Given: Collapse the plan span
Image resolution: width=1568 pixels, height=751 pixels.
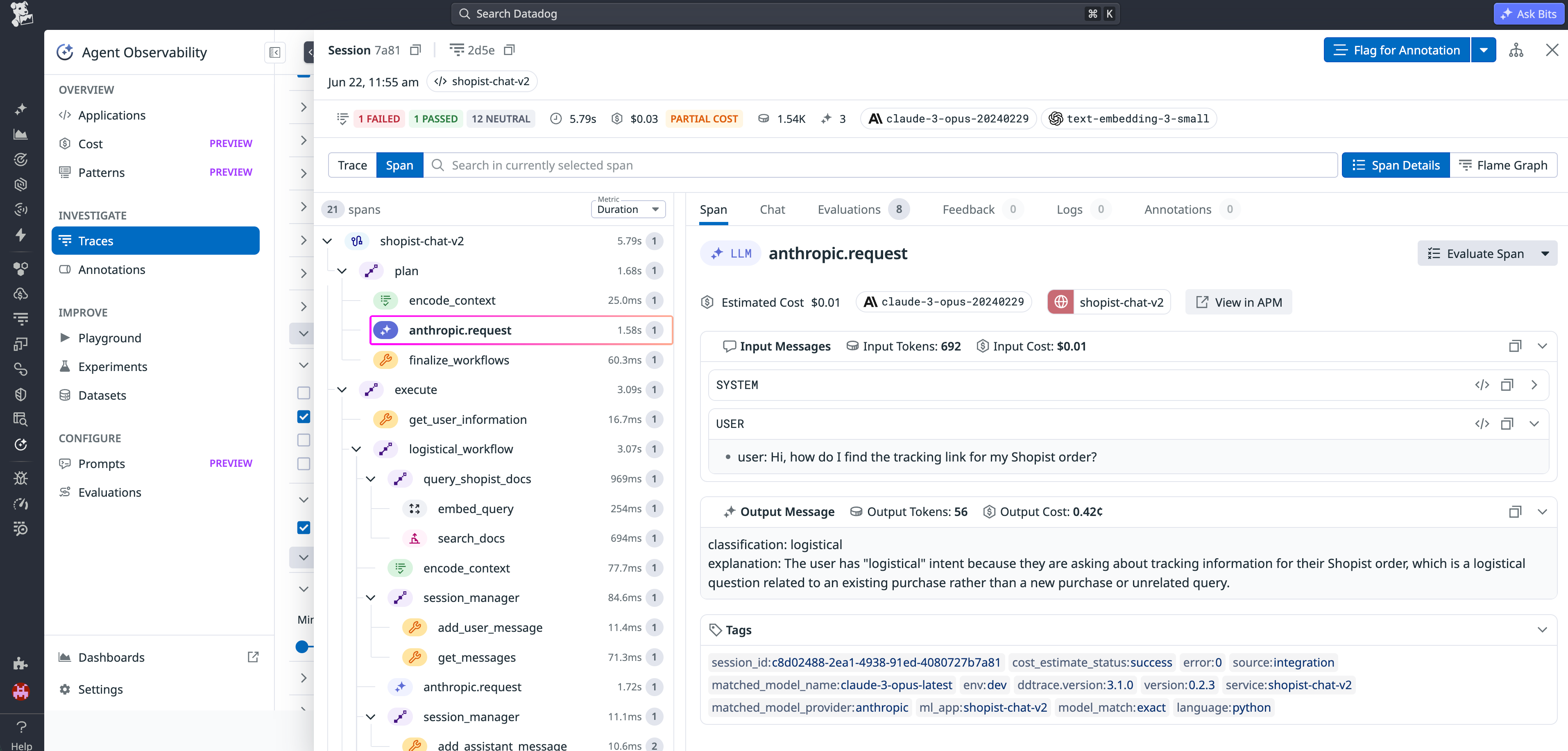Looking at the screenshot, I should tap(342, 271).
